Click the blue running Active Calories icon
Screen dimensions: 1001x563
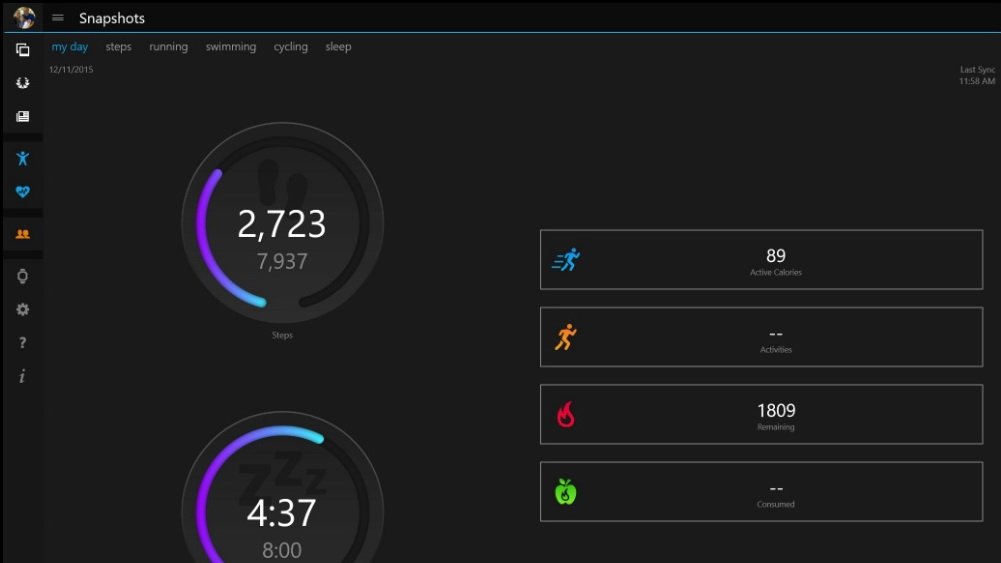tap(566, 260)
